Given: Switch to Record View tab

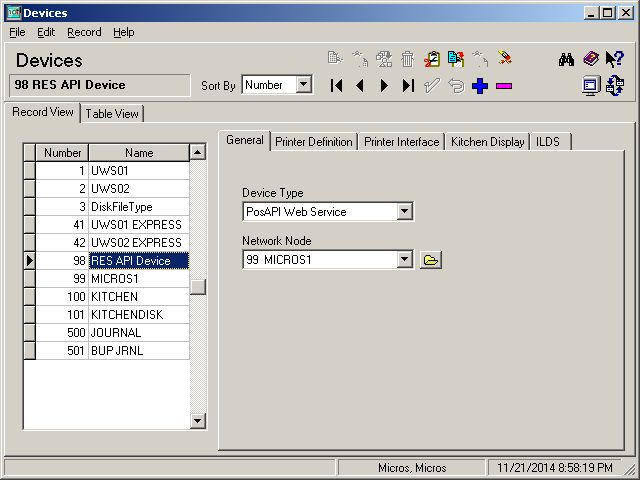Looking at the screenshot, I should click(42, 112).
